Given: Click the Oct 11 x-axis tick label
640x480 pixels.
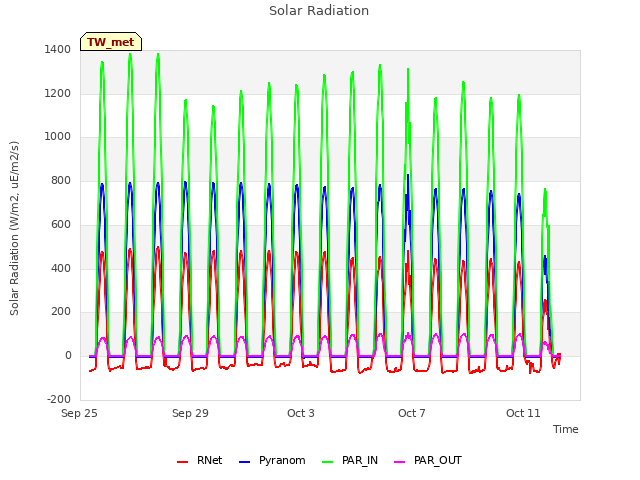Looking at the screenshot, I should pos(523,413).
